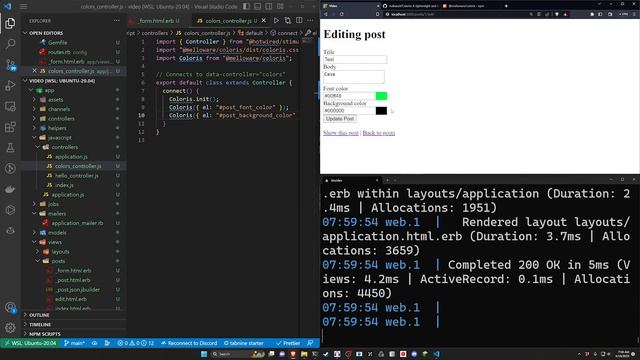The width and height of the screenshot is (640, 360).
Task: Click the browser Reload icon
Action: click(x=342, y=14)
